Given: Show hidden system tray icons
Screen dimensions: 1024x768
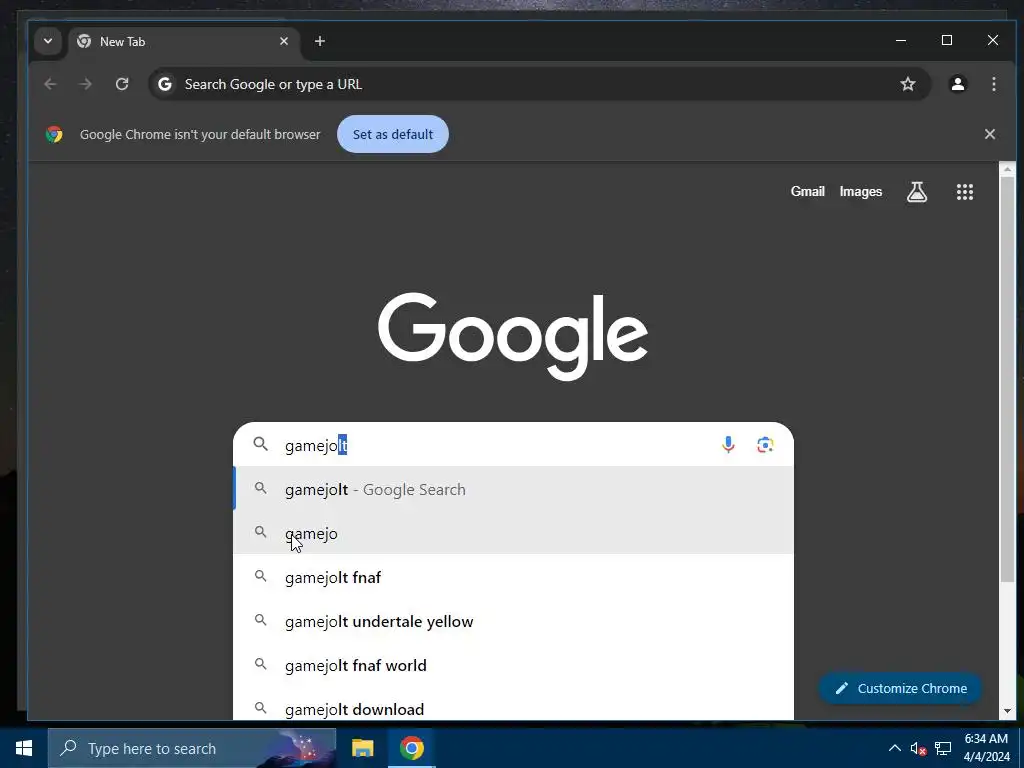Looking at the screenshot, I should click(895, 748).
